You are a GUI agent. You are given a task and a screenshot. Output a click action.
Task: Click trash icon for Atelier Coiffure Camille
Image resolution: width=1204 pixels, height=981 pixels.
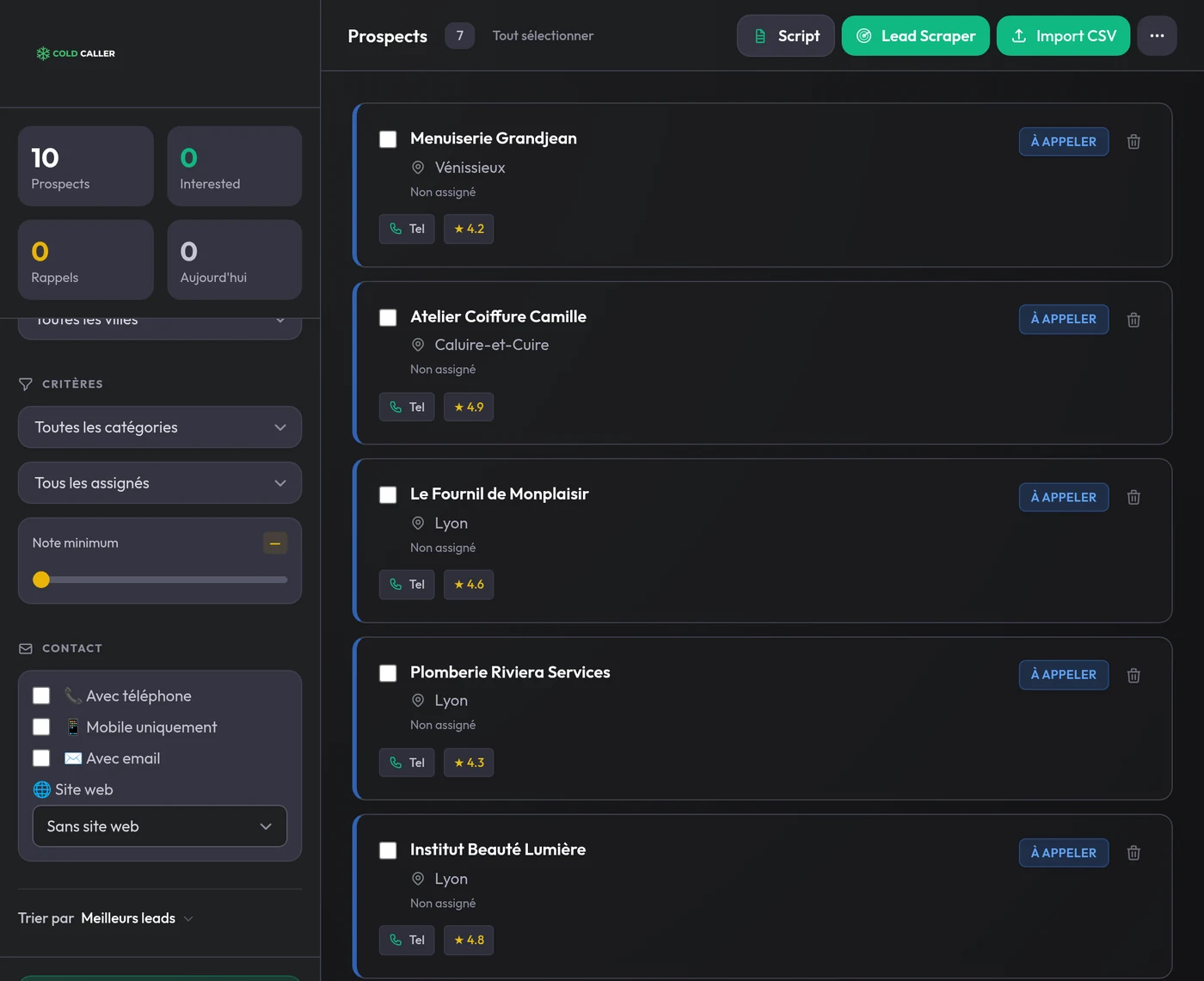pos(1133,320)
